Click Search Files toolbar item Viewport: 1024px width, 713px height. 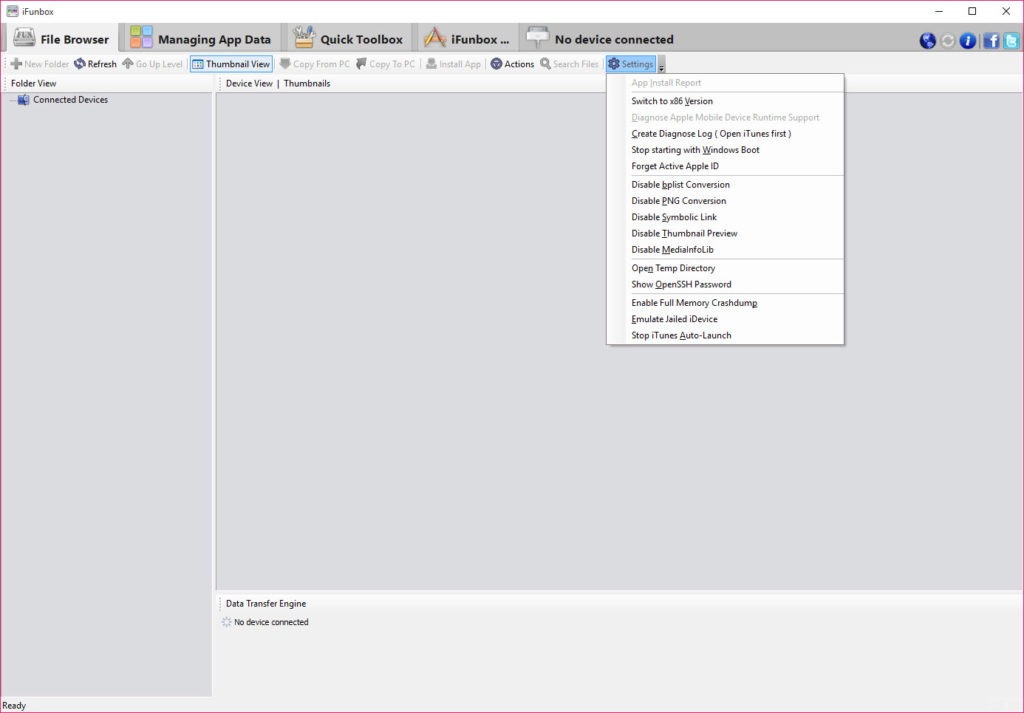click(x=569, y=64)
